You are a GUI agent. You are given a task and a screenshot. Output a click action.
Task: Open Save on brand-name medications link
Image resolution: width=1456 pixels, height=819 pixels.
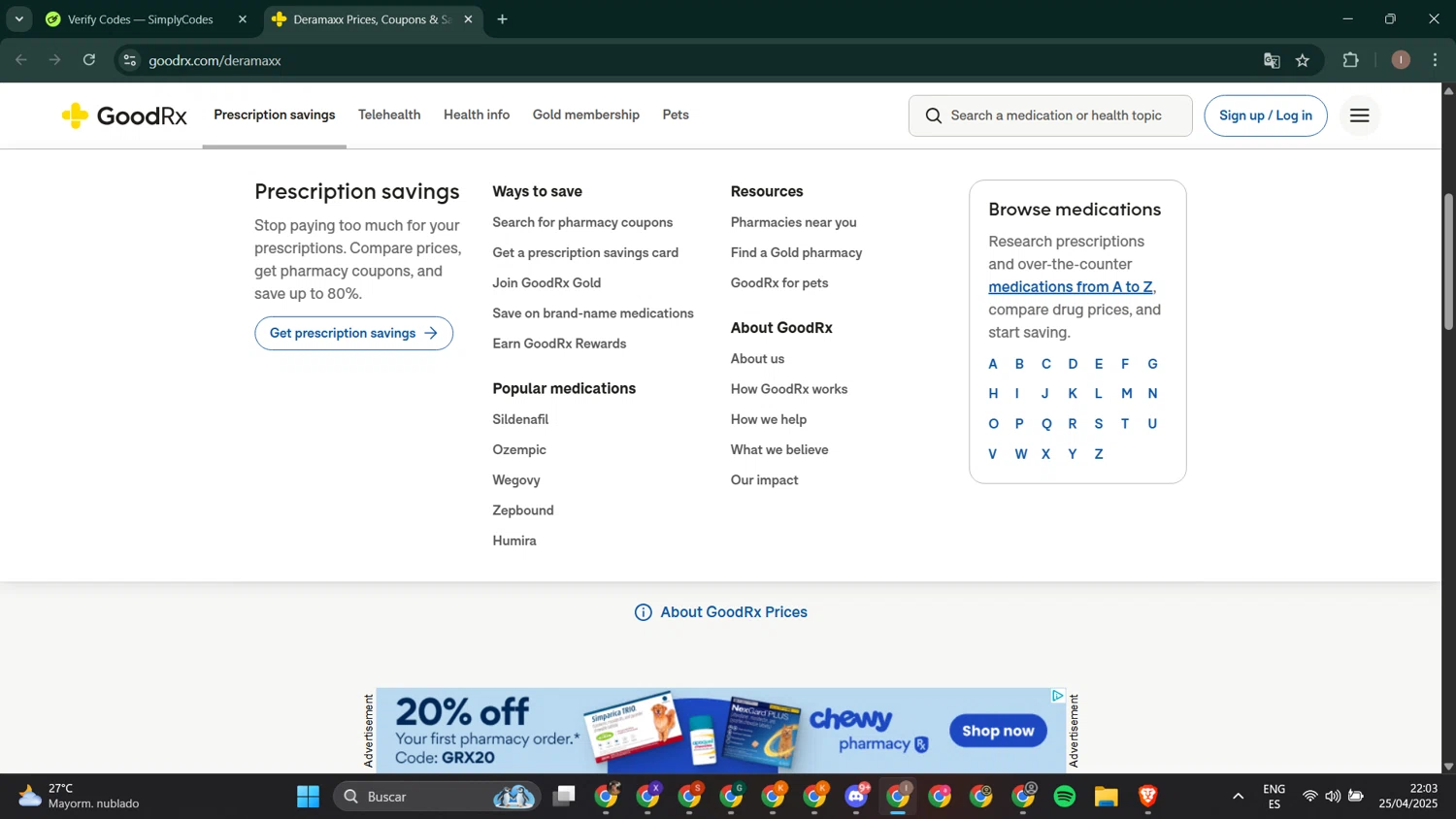pos(593,313)
